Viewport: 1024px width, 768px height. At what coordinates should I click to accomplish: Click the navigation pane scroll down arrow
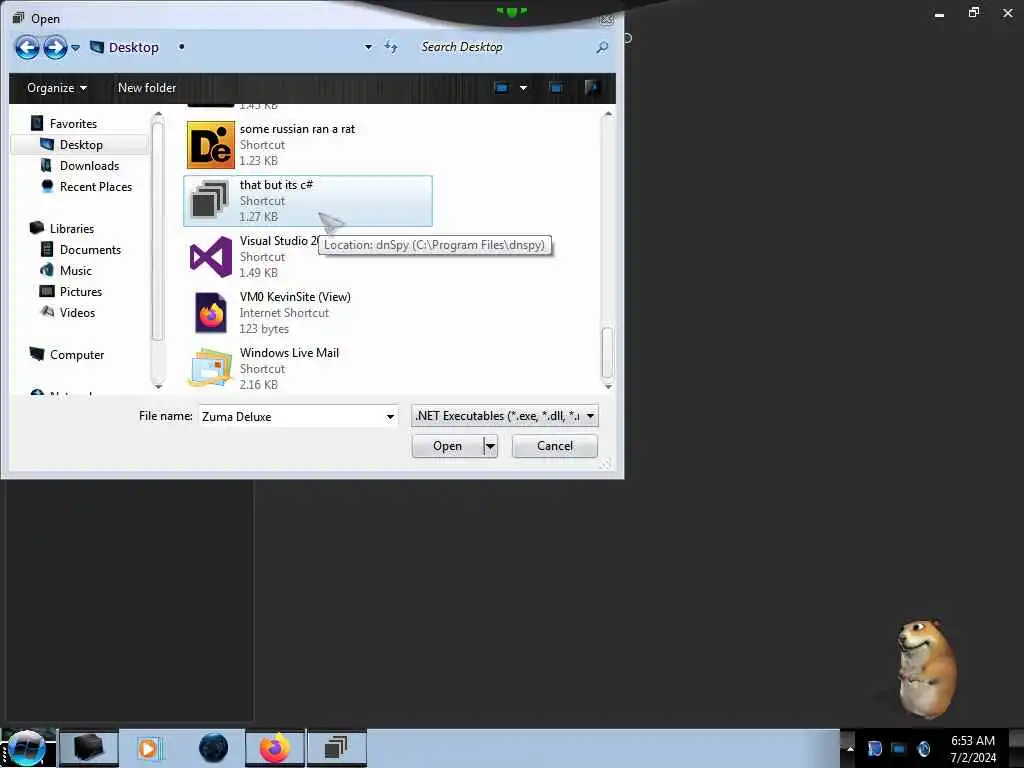coord(157,387)
